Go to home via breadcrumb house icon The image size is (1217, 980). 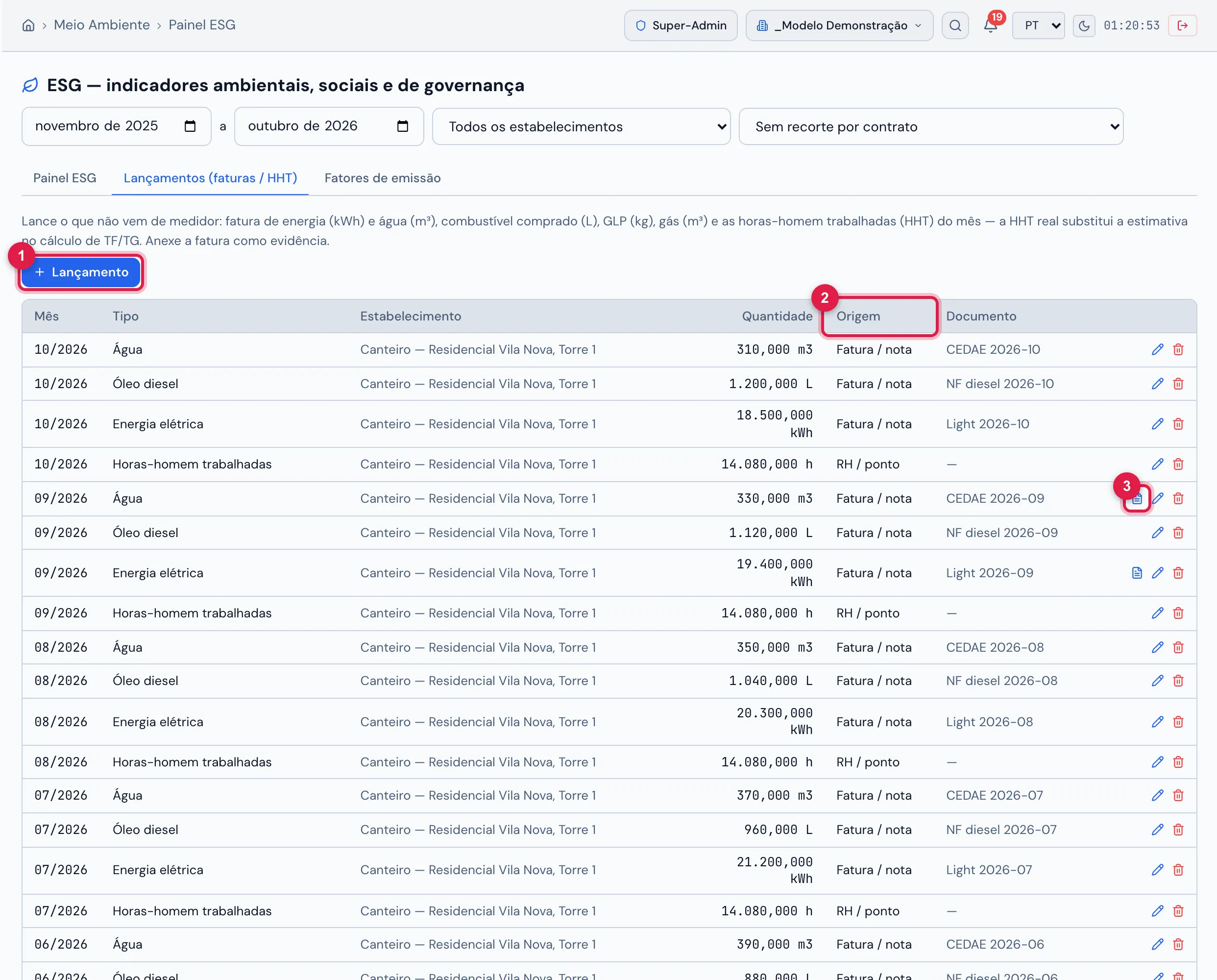28,25
